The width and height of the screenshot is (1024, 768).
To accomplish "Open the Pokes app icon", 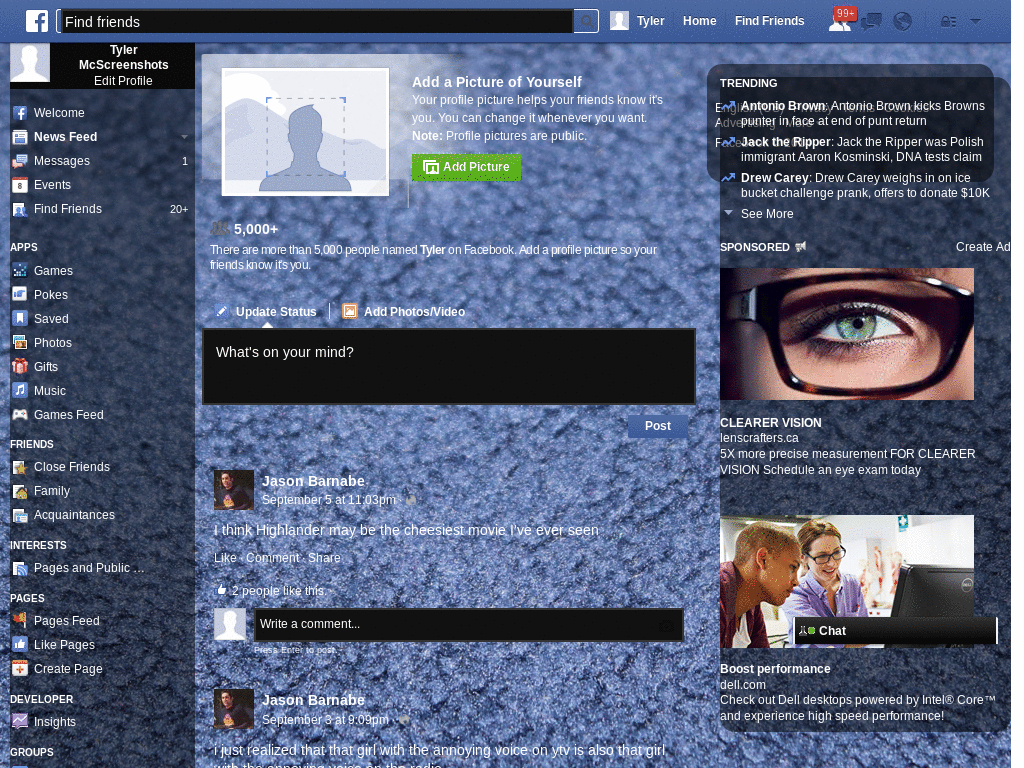I will (20, 295).
